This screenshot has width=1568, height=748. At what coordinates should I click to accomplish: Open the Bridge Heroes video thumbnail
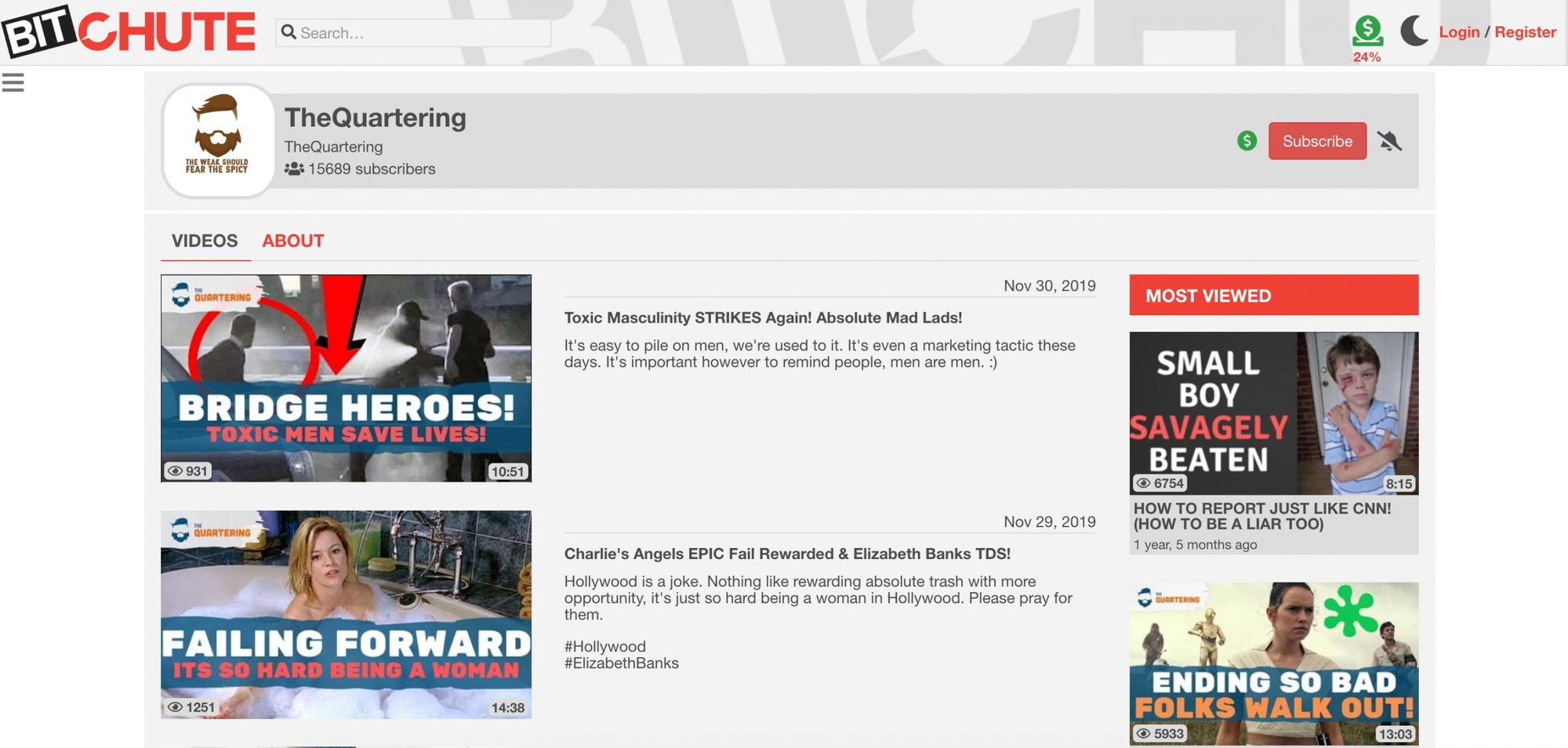pos(346,378)
